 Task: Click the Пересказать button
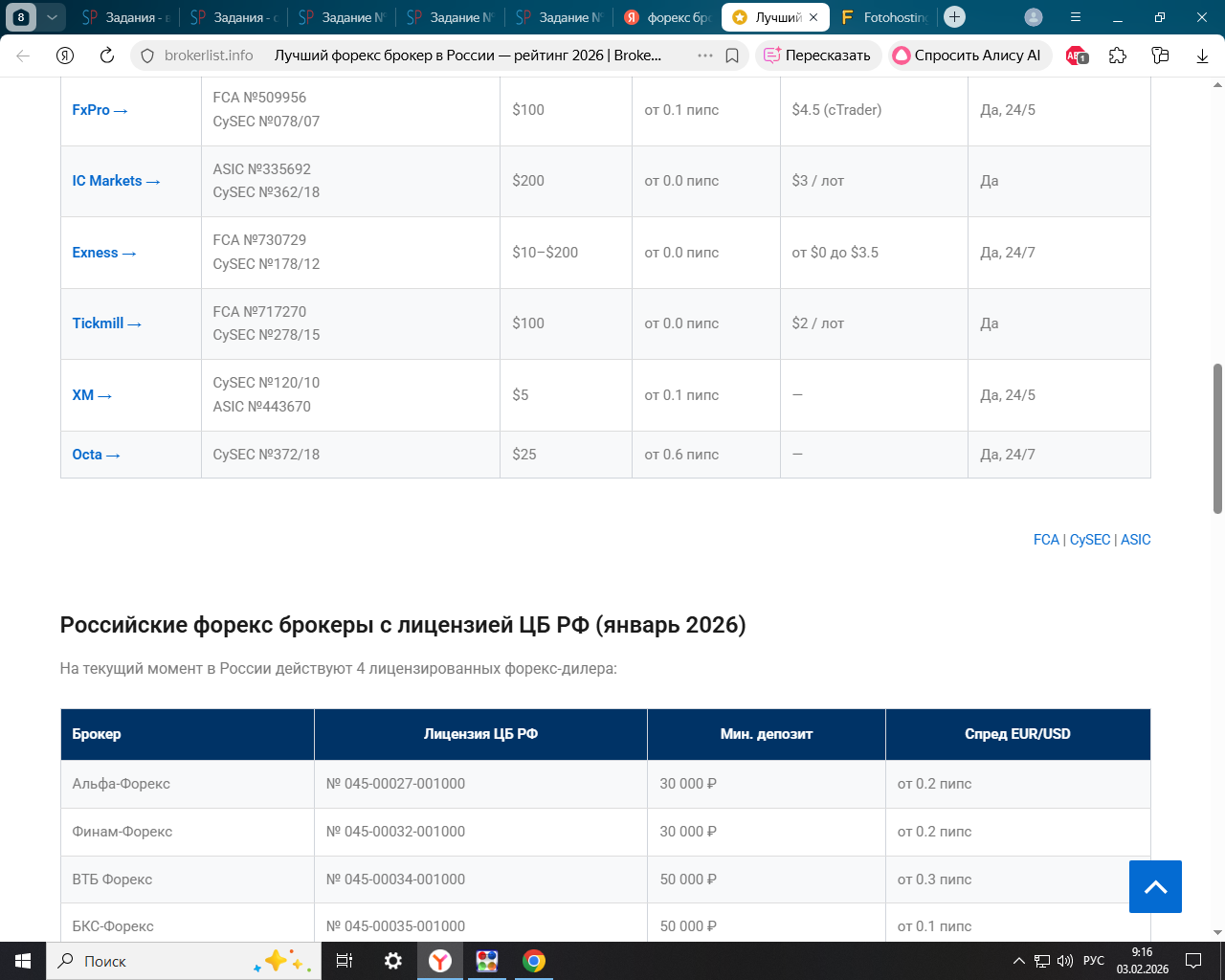click(x=817, y=56)
